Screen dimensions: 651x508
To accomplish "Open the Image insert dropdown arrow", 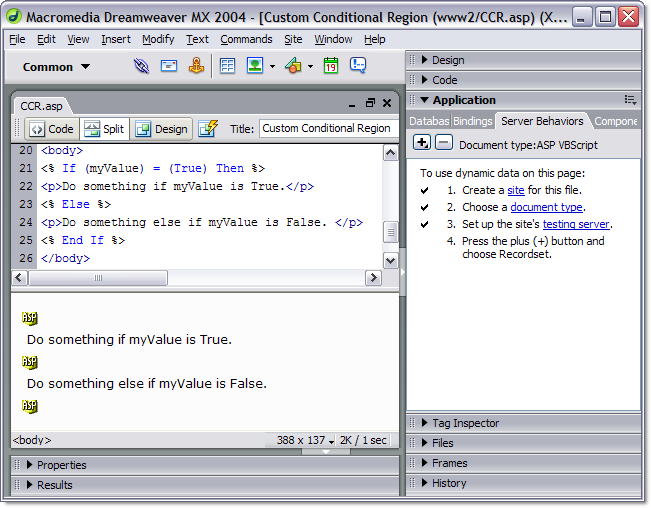I will [x=272, y=66].
